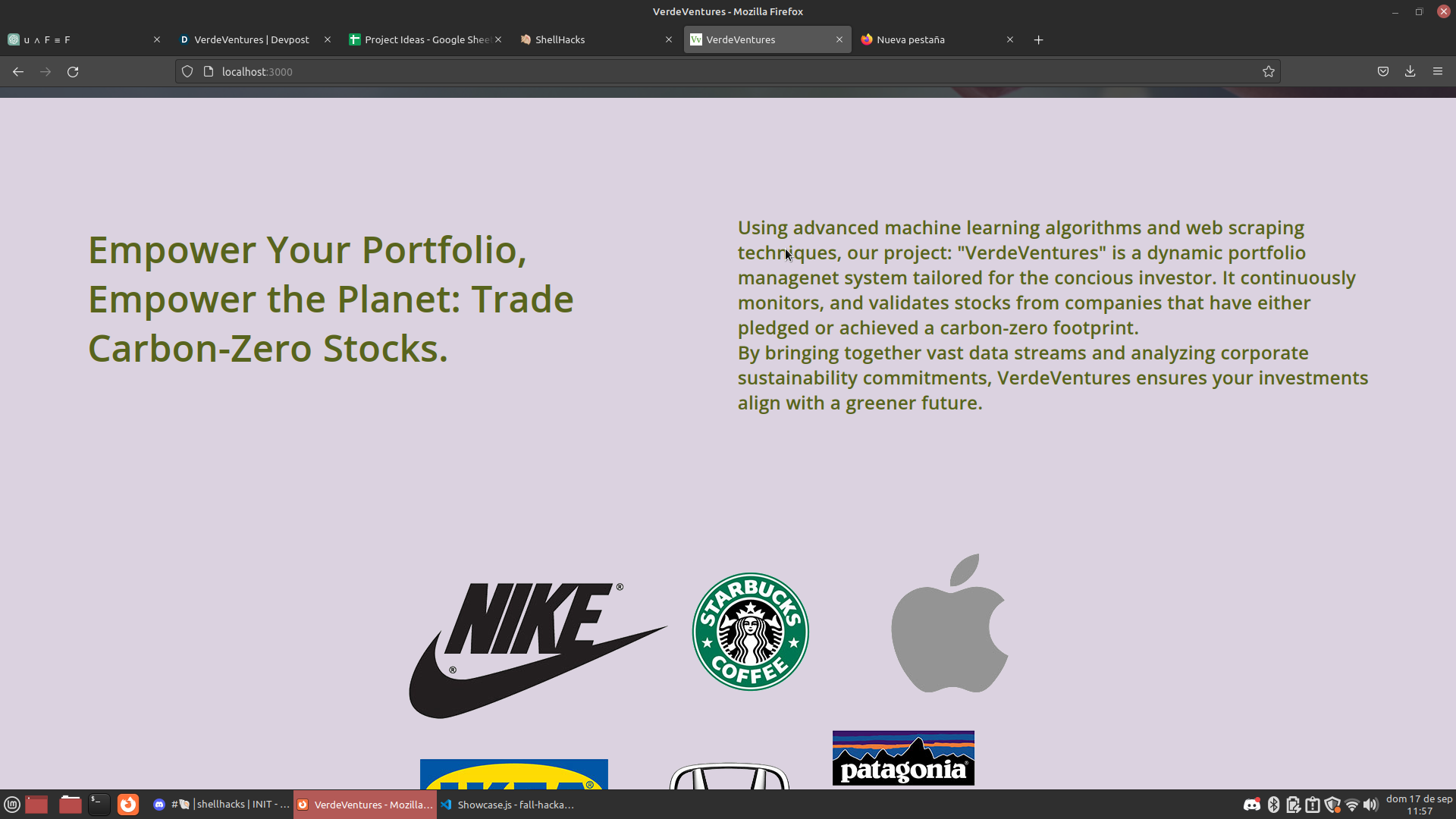Switch to the Project Ideas Google Sheets tab
The height and width of the screenshot is (819, 1456).
422,39
